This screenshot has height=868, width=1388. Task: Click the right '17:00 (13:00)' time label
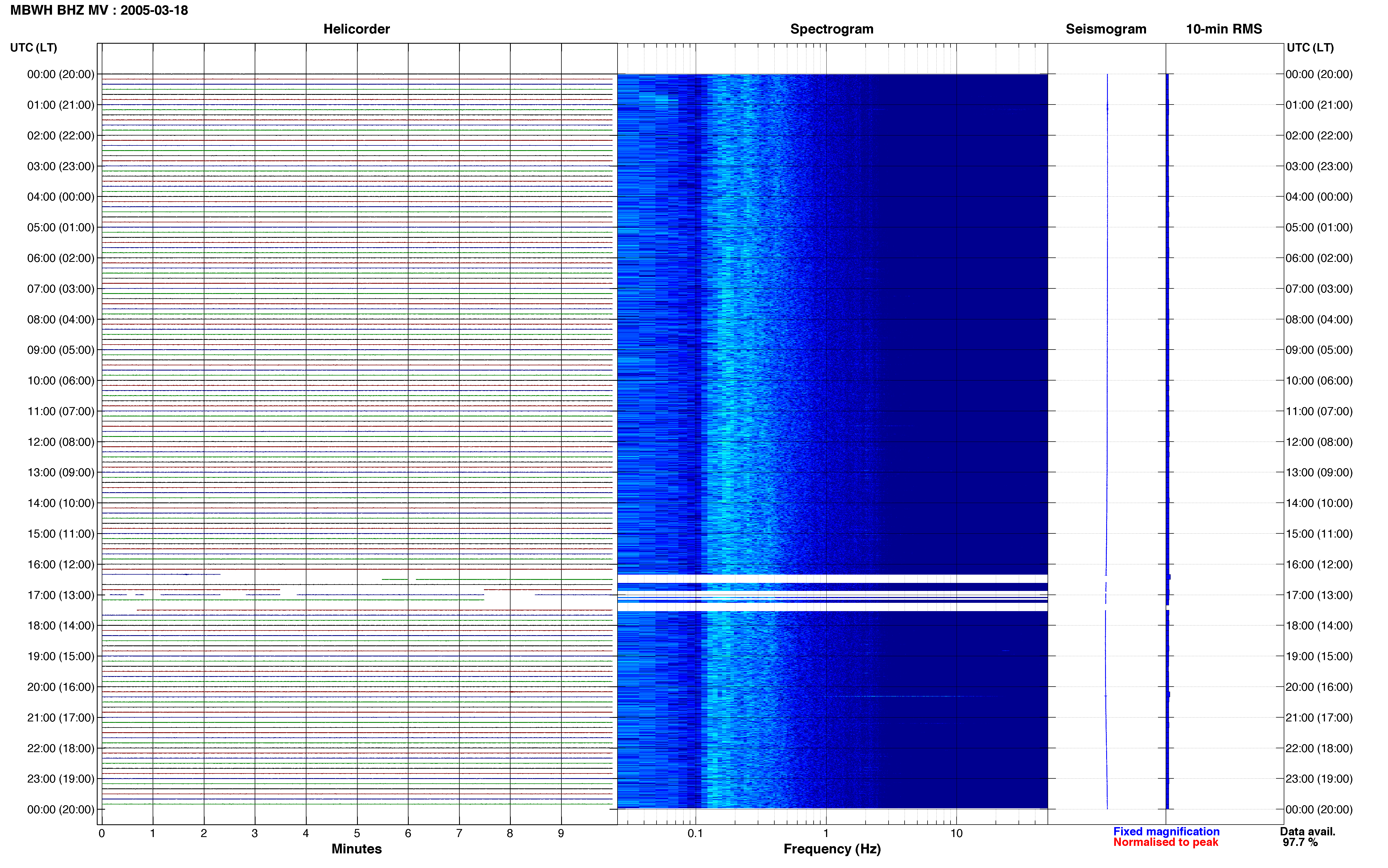click(x=1319, y=595)
